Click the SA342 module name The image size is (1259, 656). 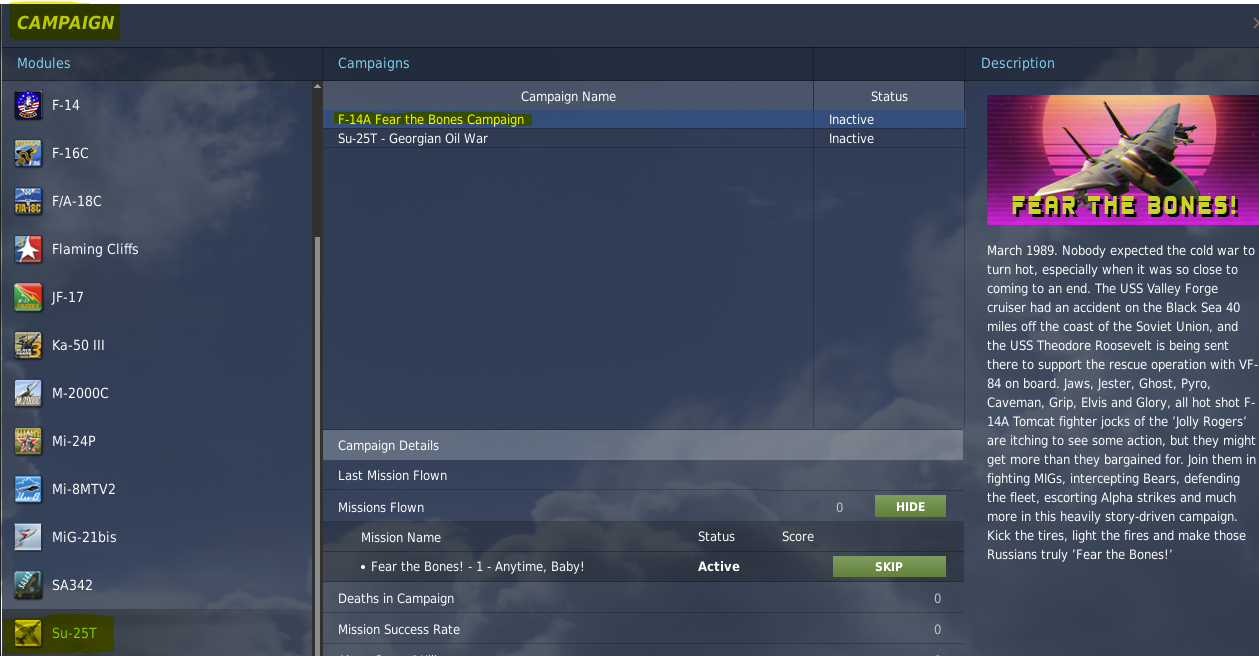[72, 585]
